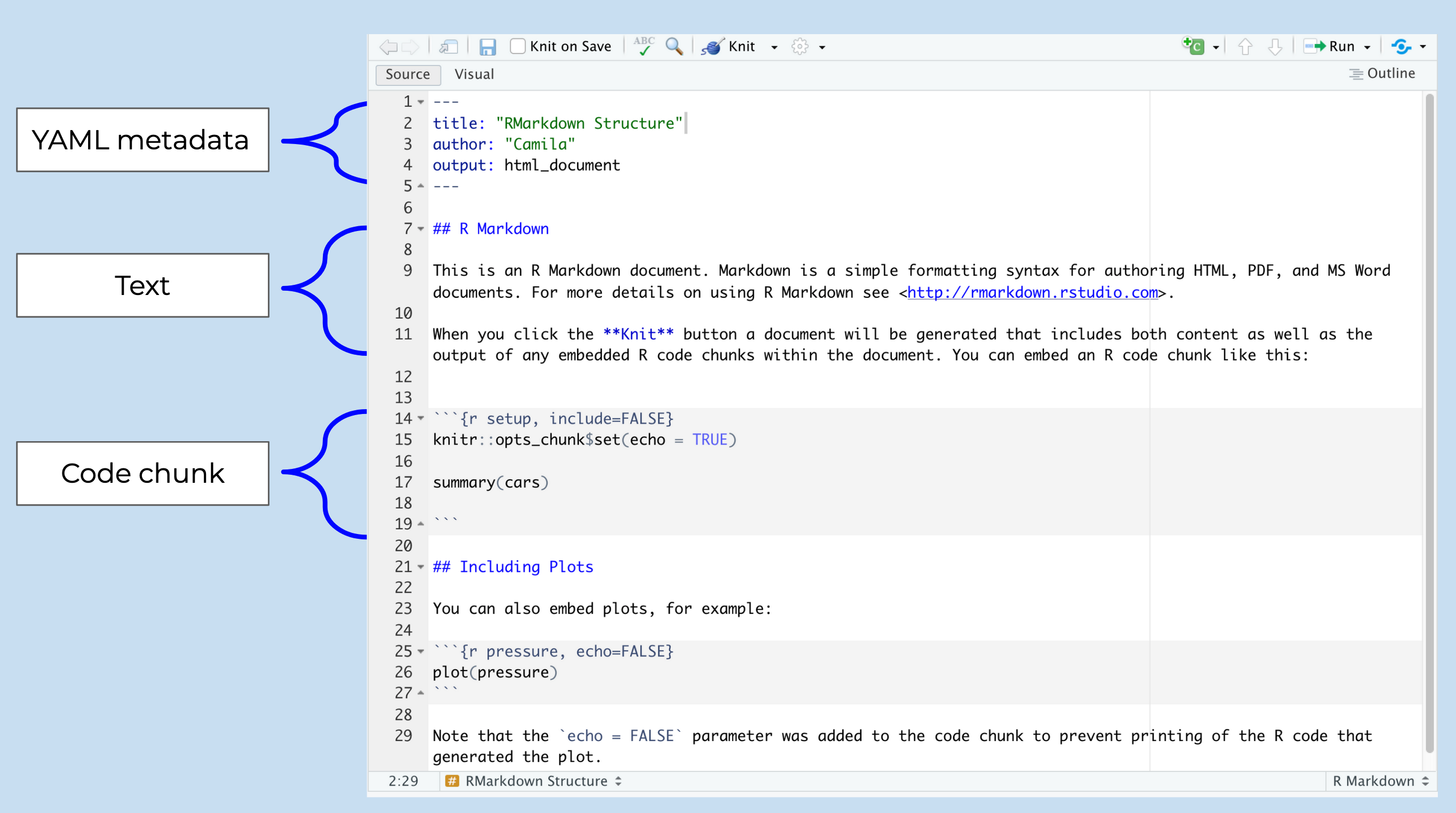This screenshot has height=813, width=1456.
Task: Click fold arrow at line 19
Action: tap(421, 524)
